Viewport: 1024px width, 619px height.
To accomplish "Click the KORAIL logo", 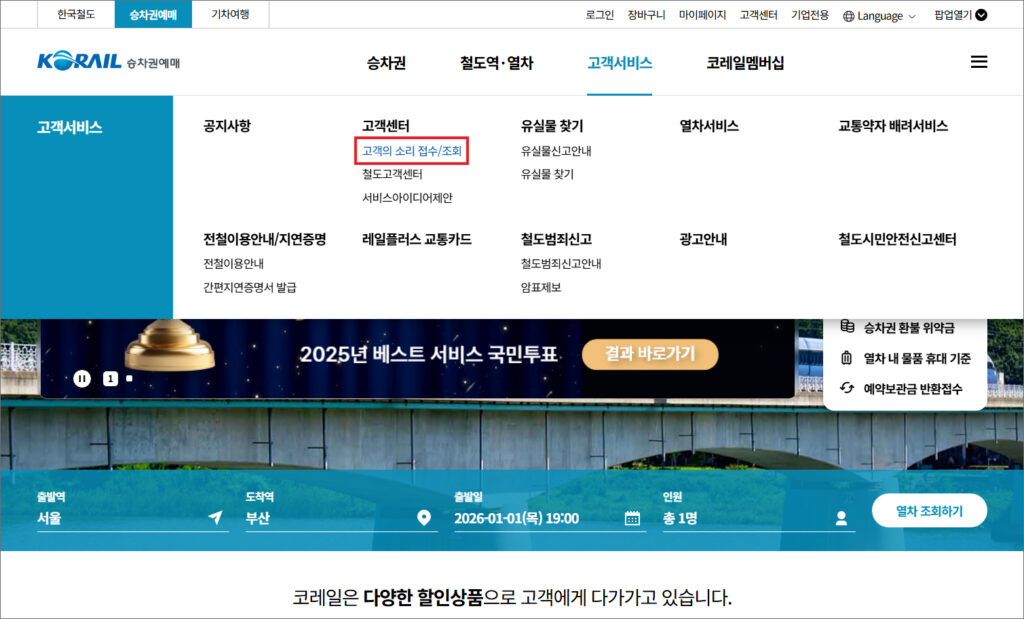I will point(80,62).
